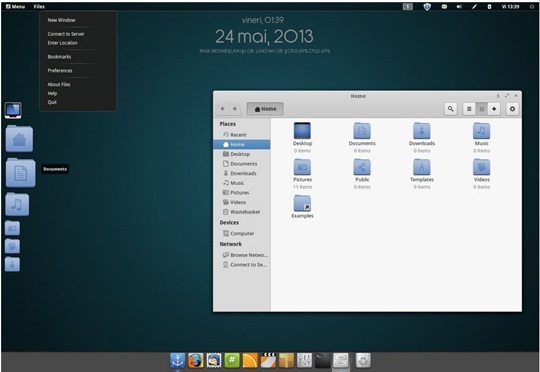The width and height of the screenshot is (540, 372).
Task: Select the Downloads folder icon in Home
Action: tap(422, 131)
